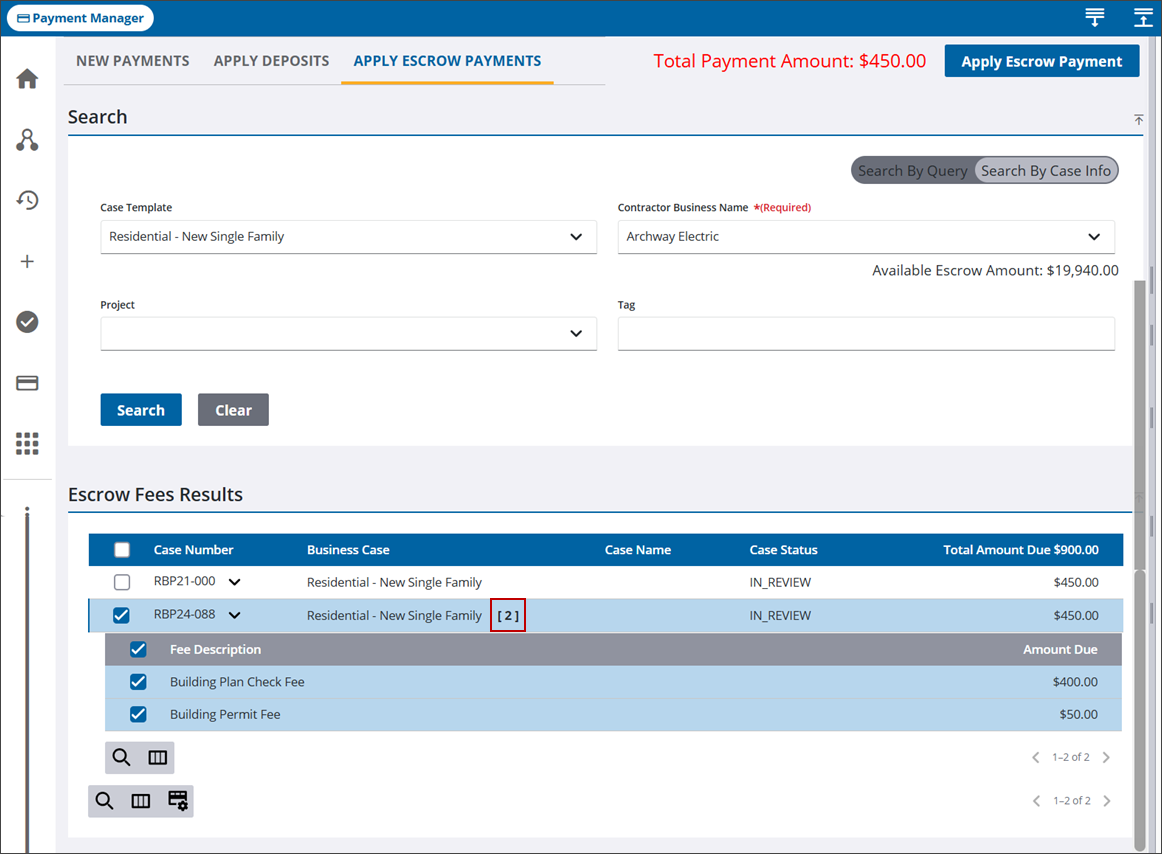The height and width of the screenshot is (854, 1162).
Task: Click the Clear button
Action: 233,410
